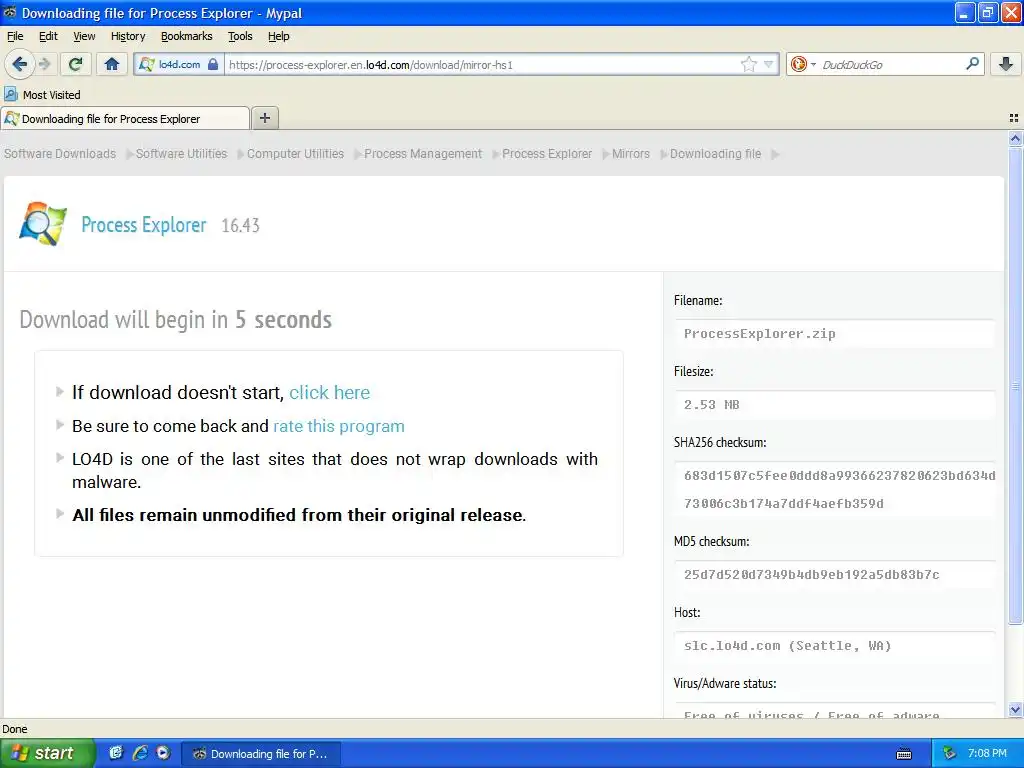Go to Process Explorer breadcrumb
This screenshot has height=768, width=1024.
[x=547, y=153]
